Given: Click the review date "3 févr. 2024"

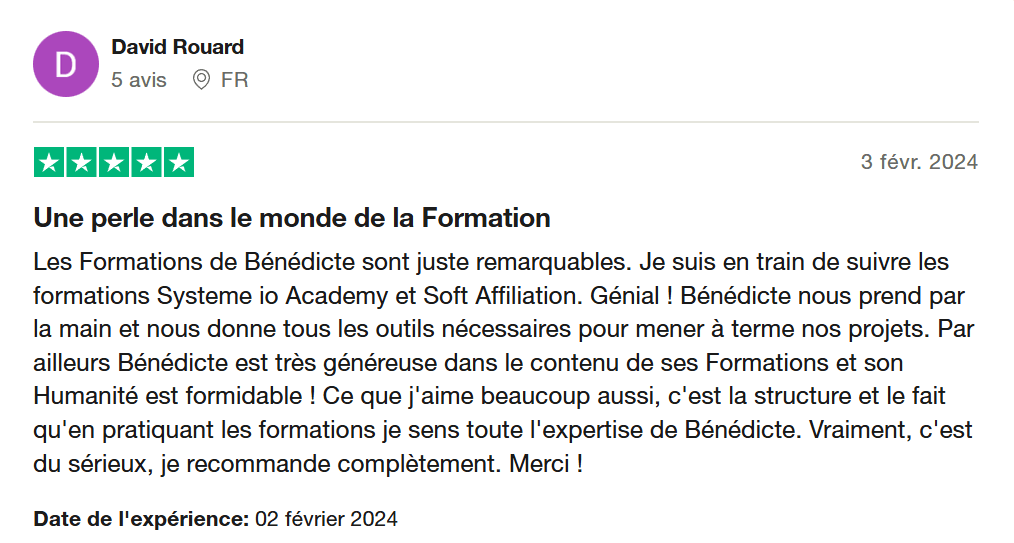Looking at the screenshot, I should (918, 162).
